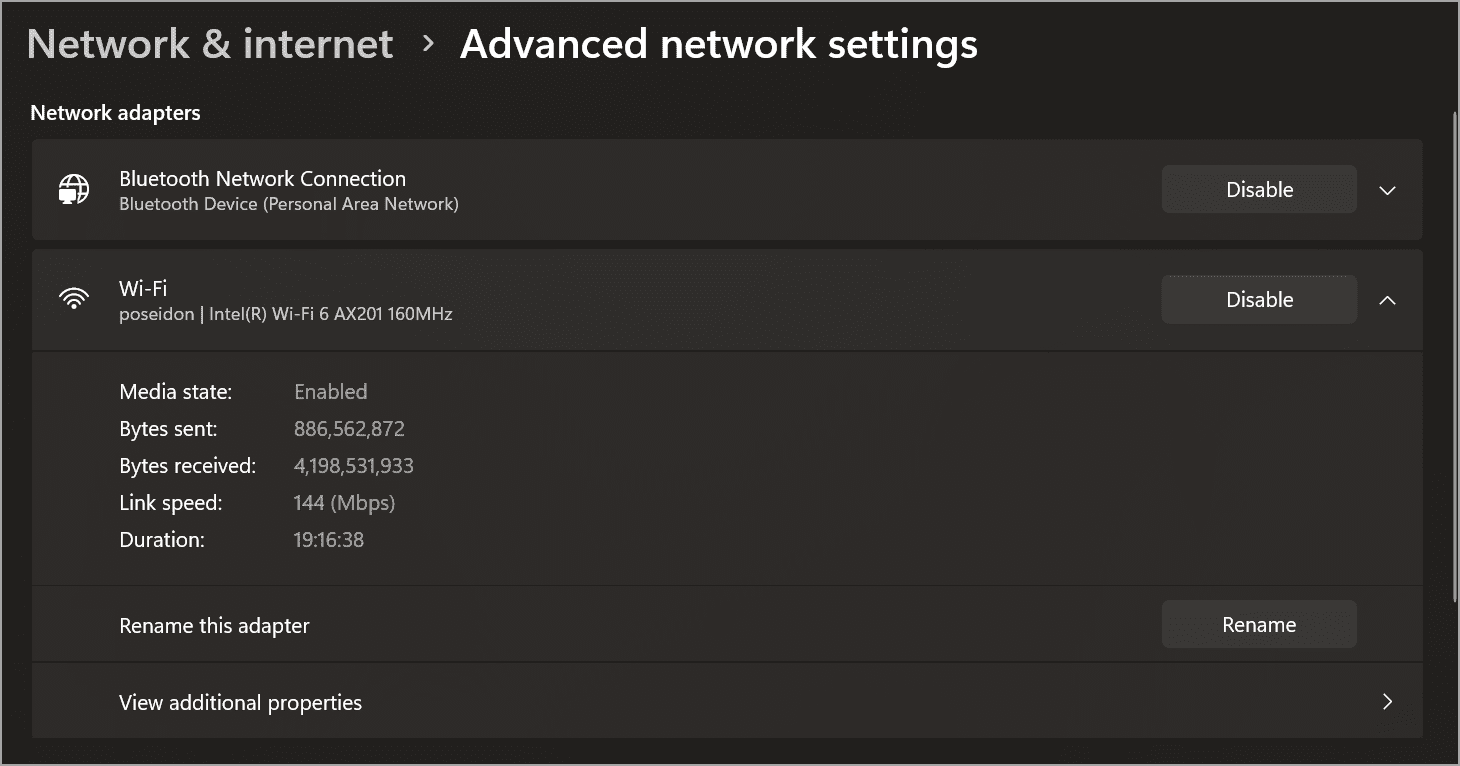Toggle the Wi-Fi adapter's enabled state off
The image size is (1460, 766).
(x=1258, y=299)
